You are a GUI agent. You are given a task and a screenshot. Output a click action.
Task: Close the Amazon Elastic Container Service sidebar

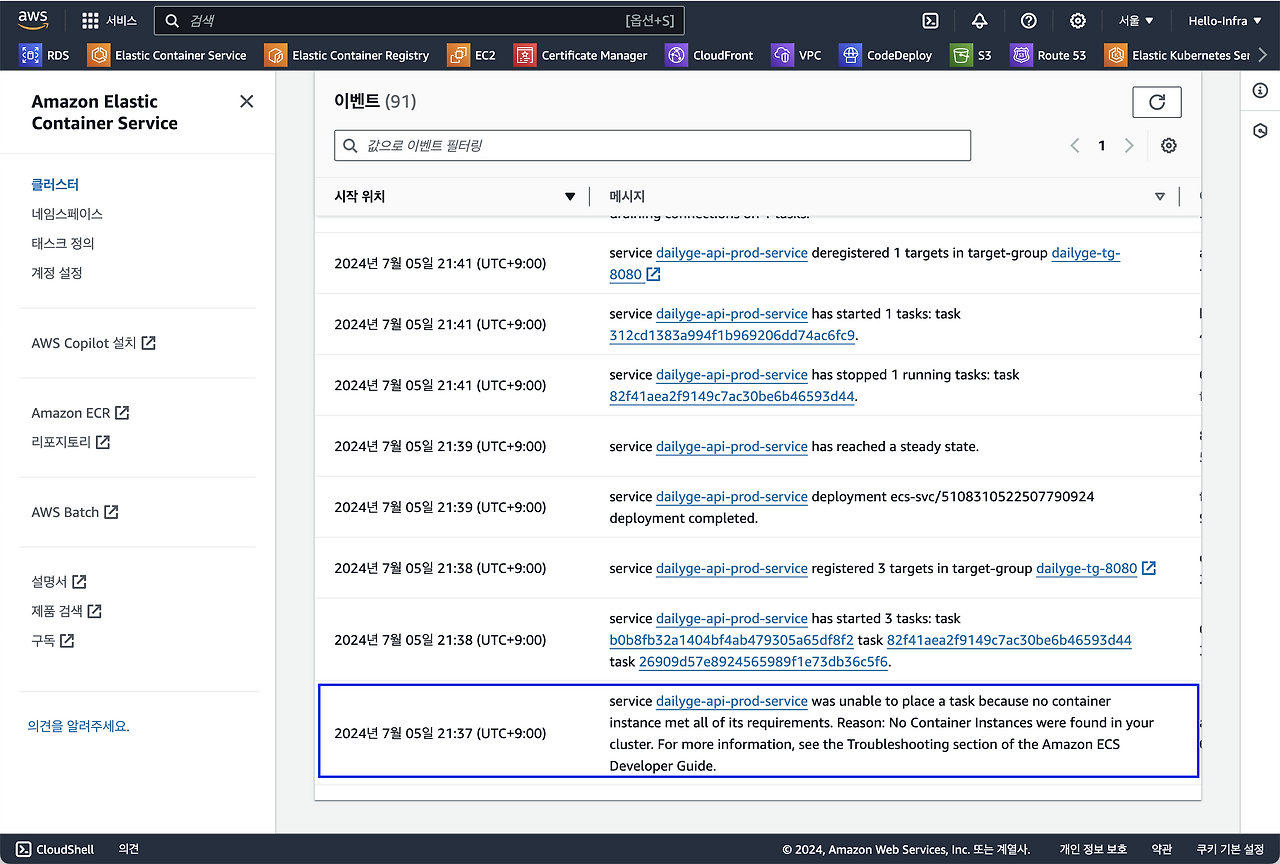click(x=247, y=101)
